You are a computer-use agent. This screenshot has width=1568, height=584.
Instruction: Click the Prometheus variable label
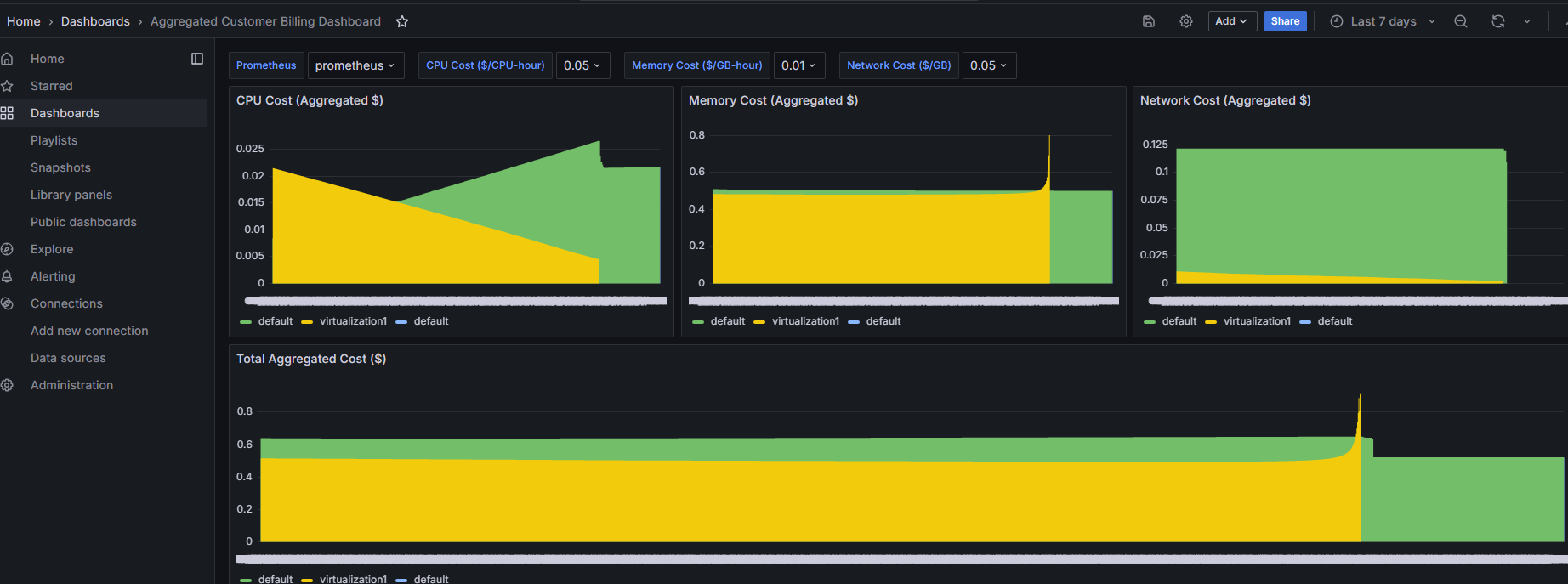pyautogui.click(x=266, y=65)
